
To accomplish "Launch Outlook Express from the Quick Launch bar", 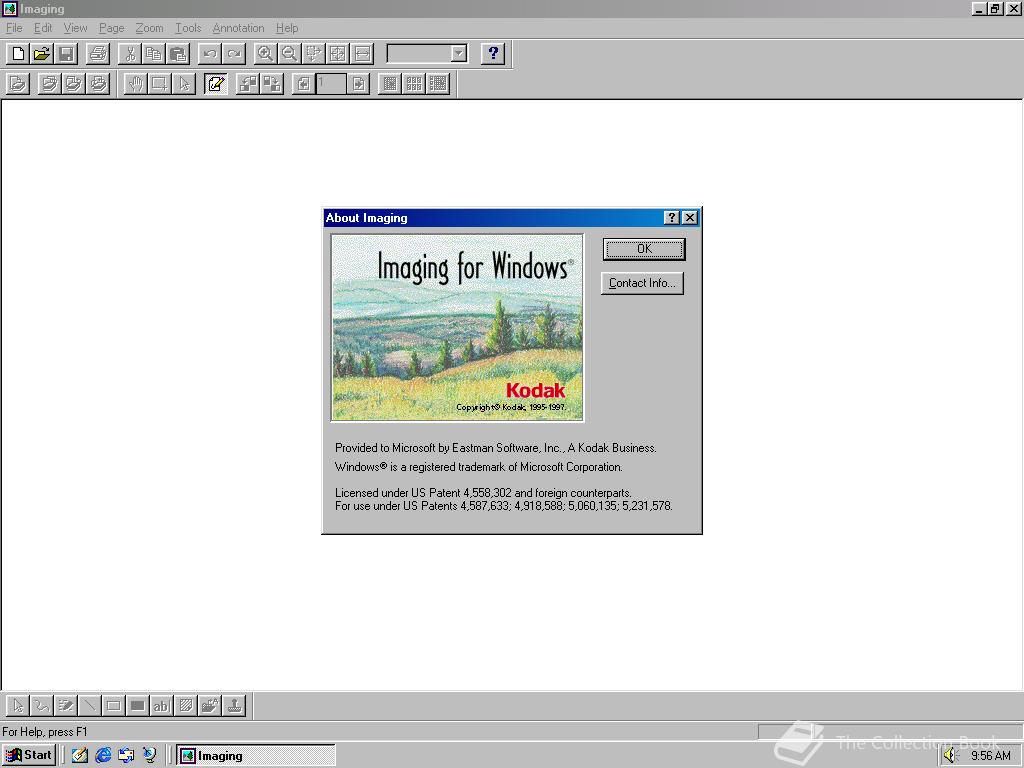I will pyautogui.click(x=126, y=756).
